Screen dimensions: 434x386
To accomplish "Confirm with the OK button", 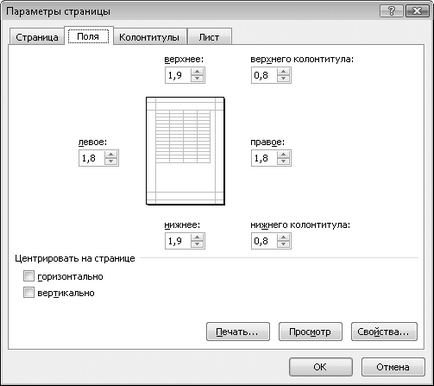I will click(x=321, y=367).
